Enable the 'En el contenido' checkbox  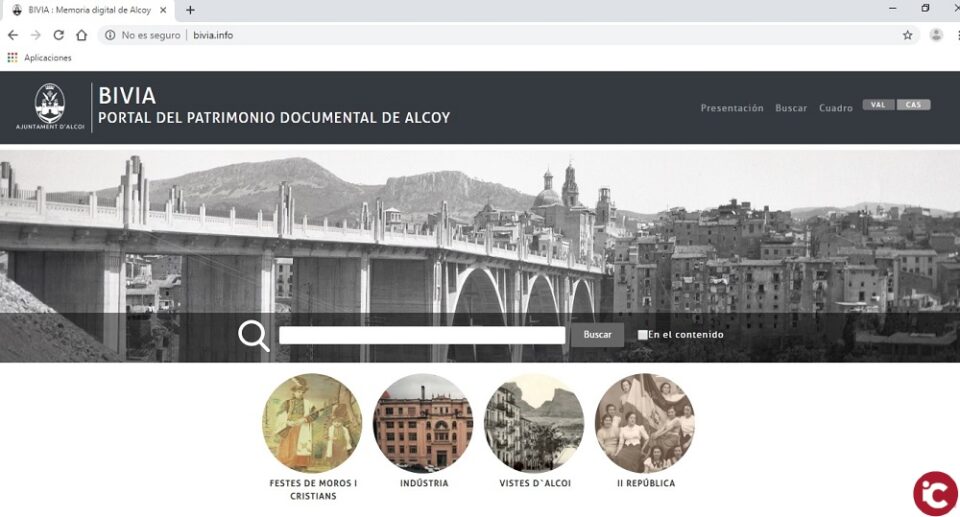(x=642, y=335)
